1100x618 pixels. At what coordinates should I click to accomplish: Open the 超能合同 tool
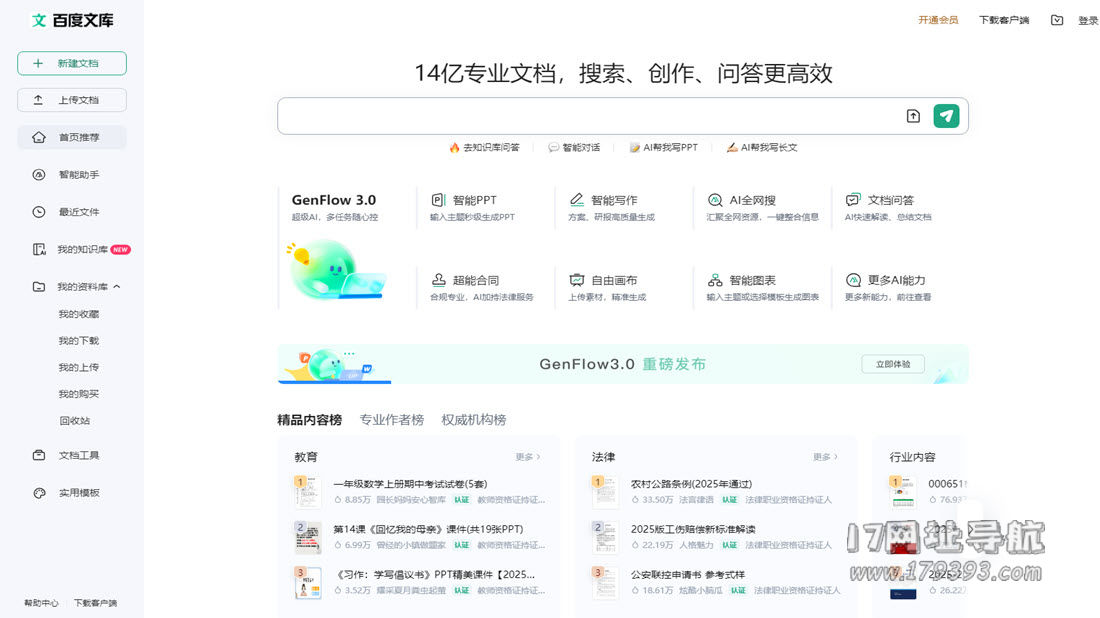474,281
